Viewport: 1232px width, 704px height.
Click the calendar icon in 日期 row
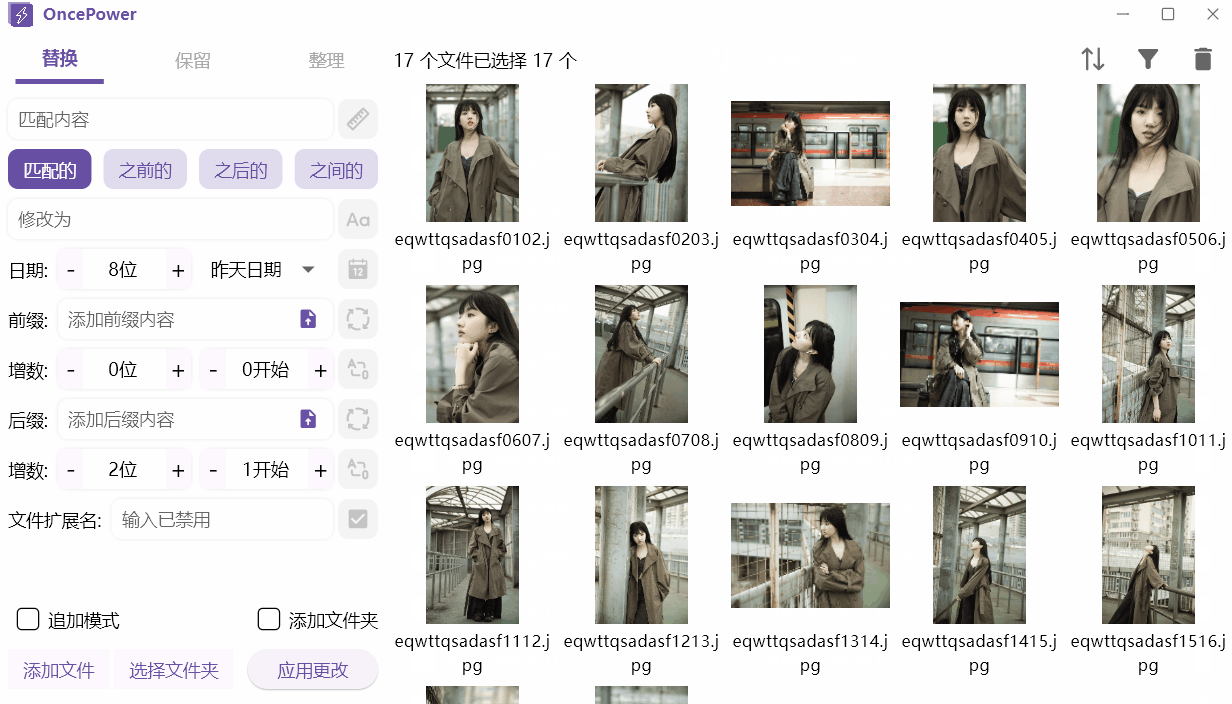point(357,270)
